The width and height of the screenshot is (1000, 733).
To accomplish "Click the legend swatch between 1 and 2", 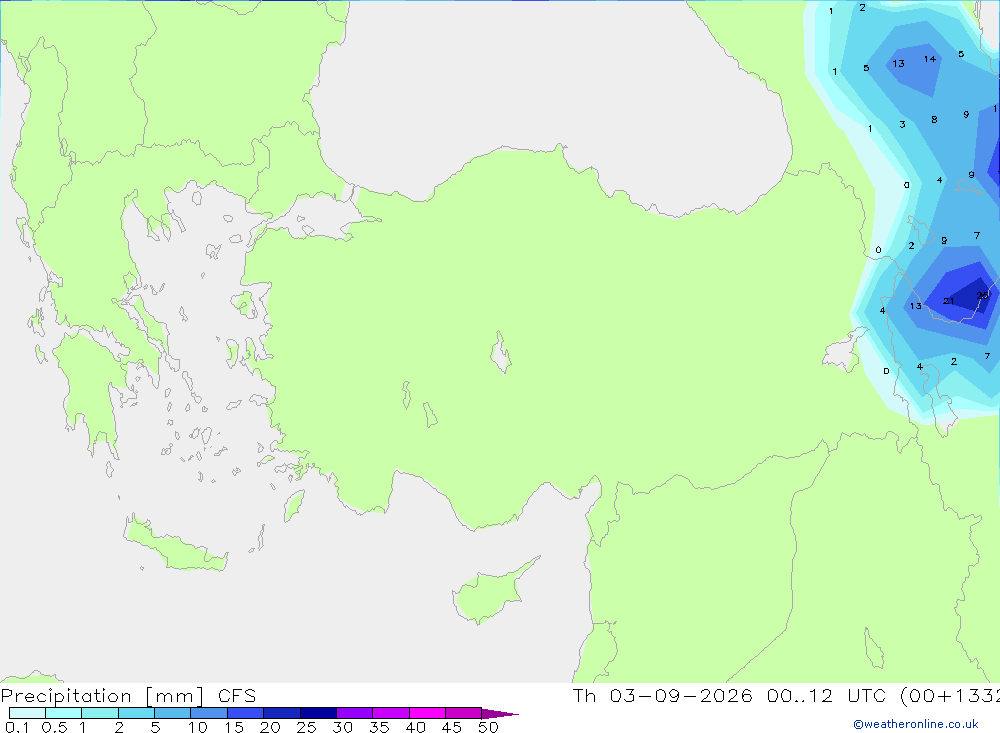I will click(100, 713).
